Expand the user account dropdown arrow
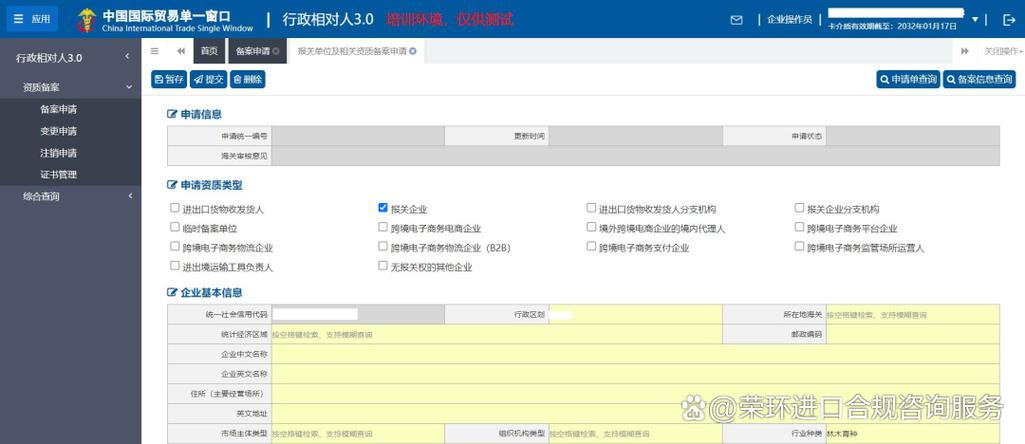 [x=975, y=19]
